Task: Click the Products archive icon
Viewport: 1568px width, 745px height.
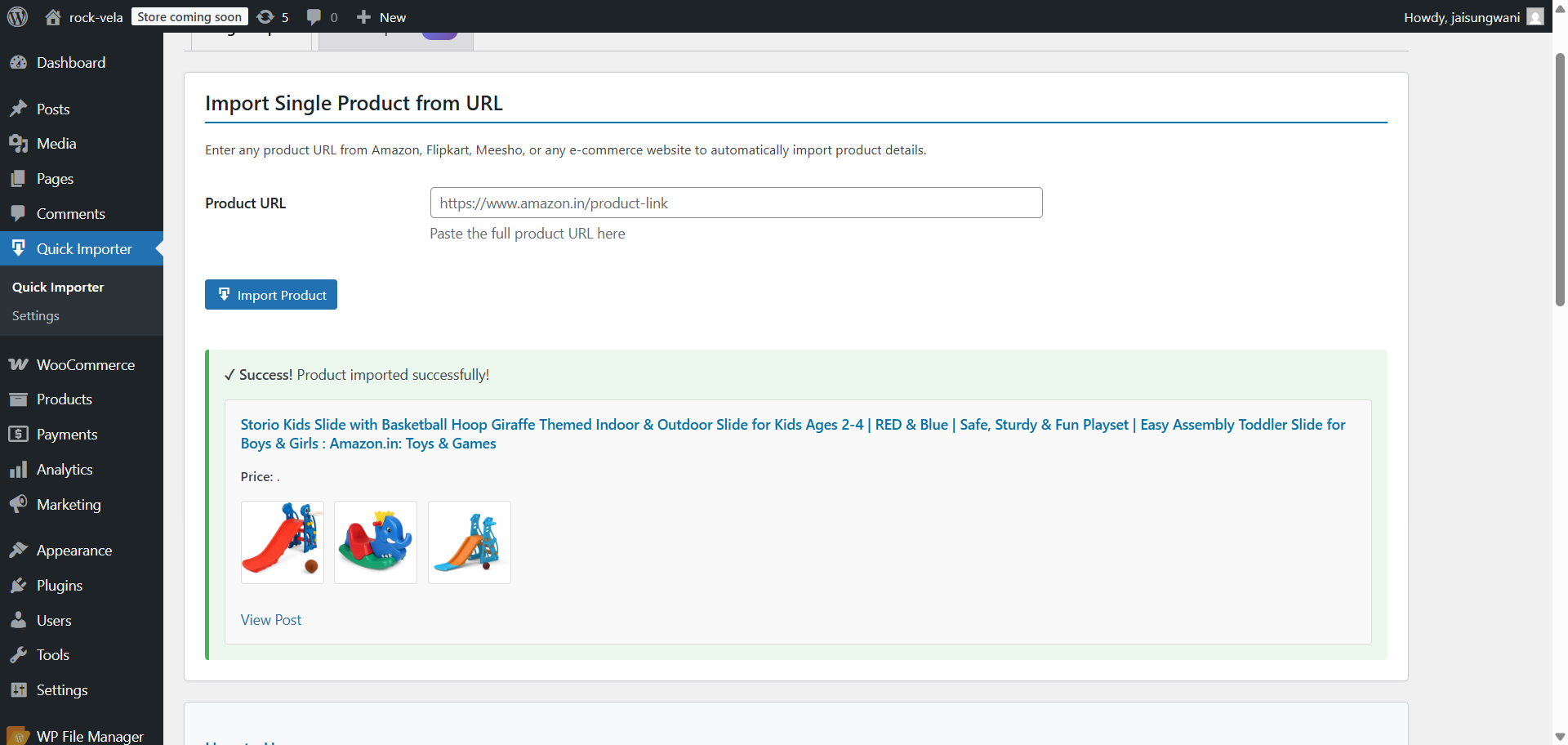Action: pyautogui.click(x=19, y=399)
